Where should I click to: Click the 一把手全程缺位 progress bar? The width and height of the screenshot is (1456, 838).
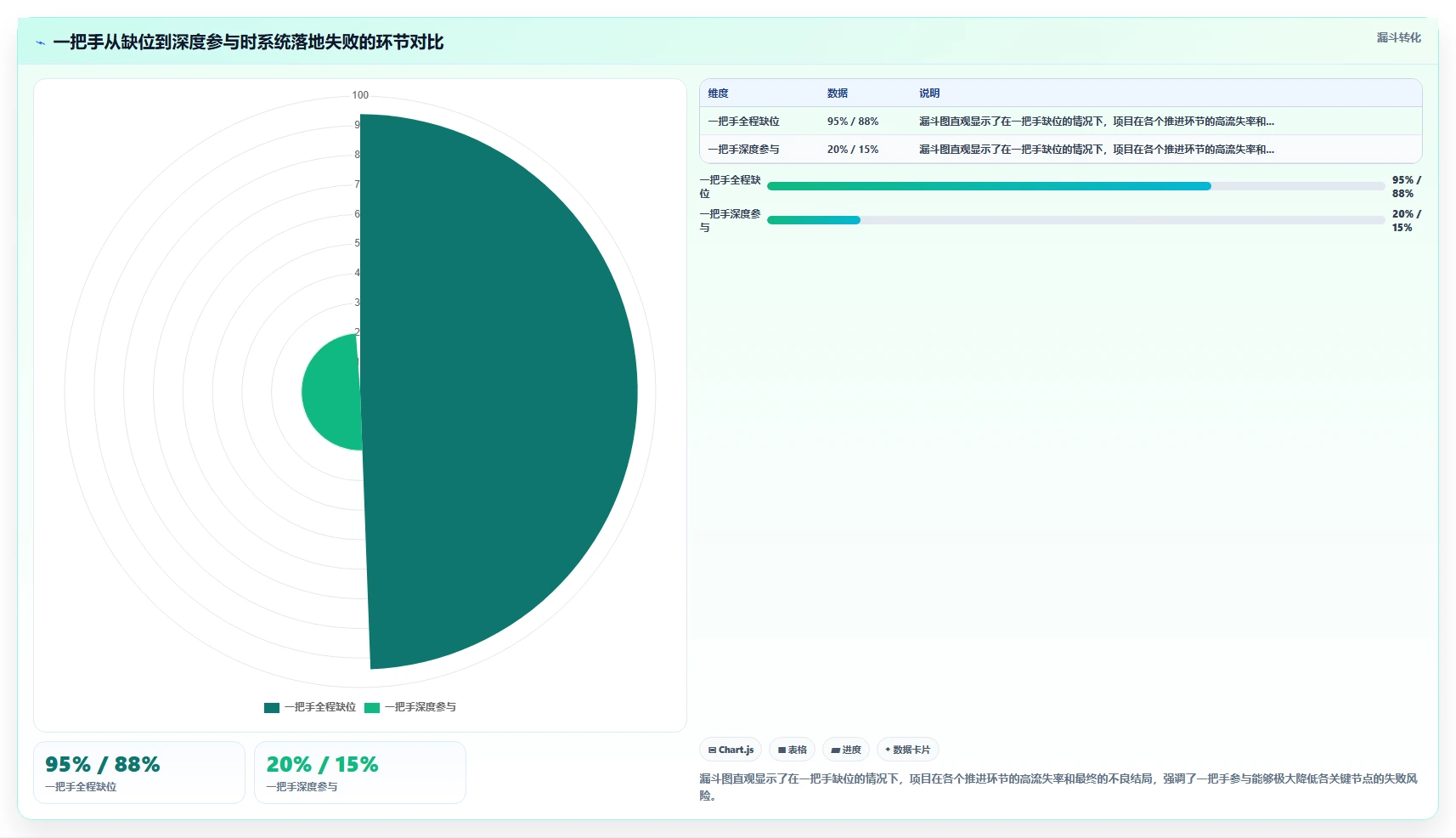pyautogui.click(x=1075, y=186)
